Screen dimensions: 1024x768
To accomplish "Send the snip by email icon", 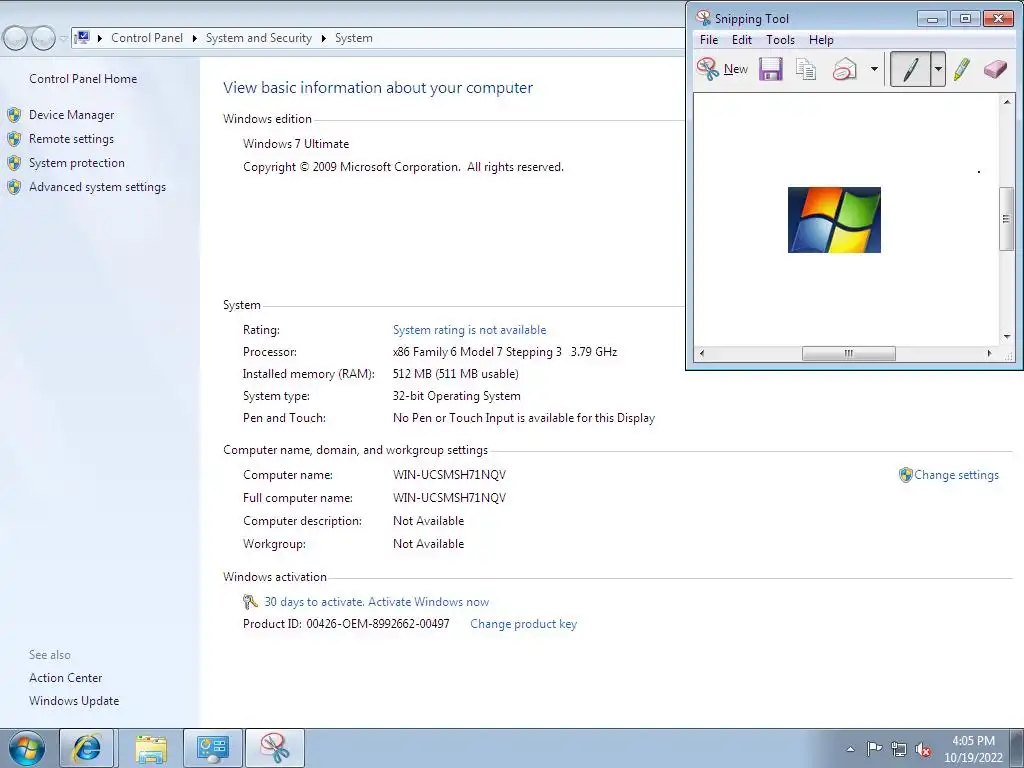I will (x=844, y=69).
